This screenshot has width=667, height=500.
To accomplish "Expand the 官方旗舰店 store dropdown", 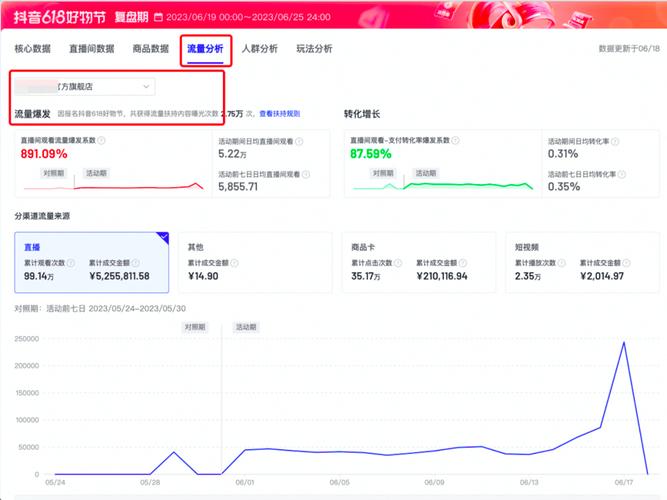I will pos(85,87).
